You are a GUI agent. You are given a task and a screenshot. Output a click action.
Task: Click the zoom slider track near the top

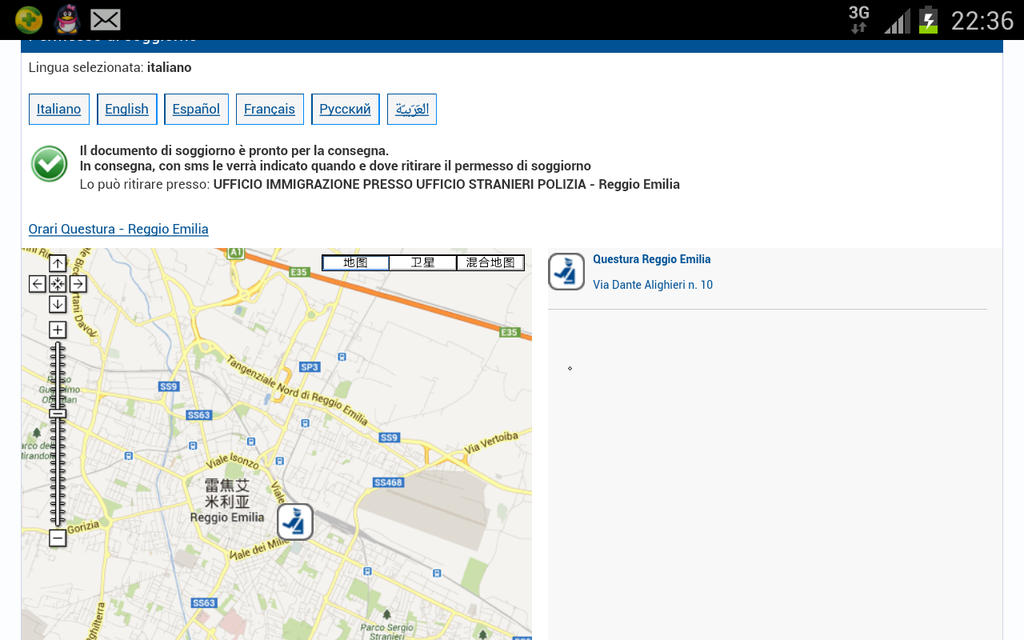57,353
